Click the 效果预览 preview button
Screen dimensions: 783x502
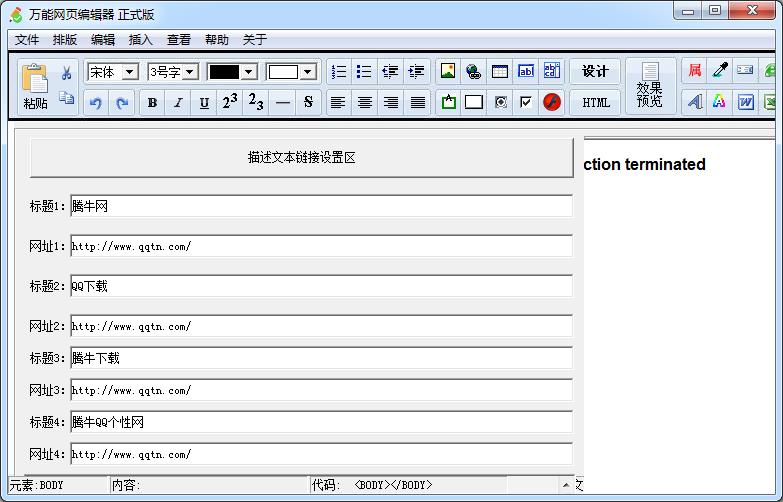[650, 87]
